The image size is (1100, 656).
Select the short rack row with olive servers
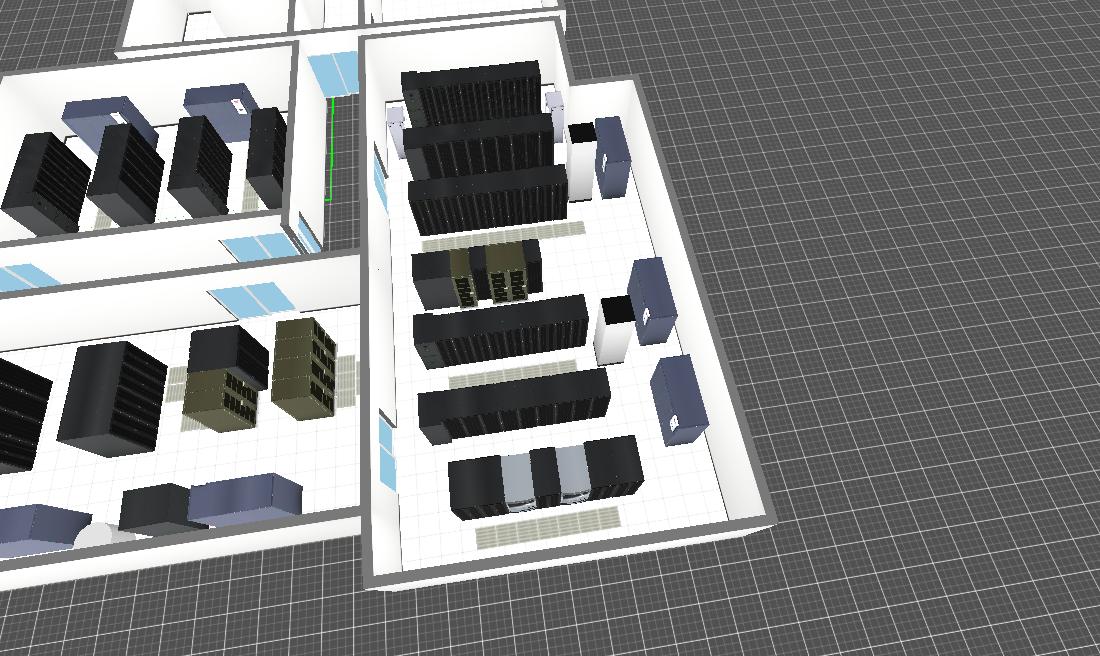(477, 272)
